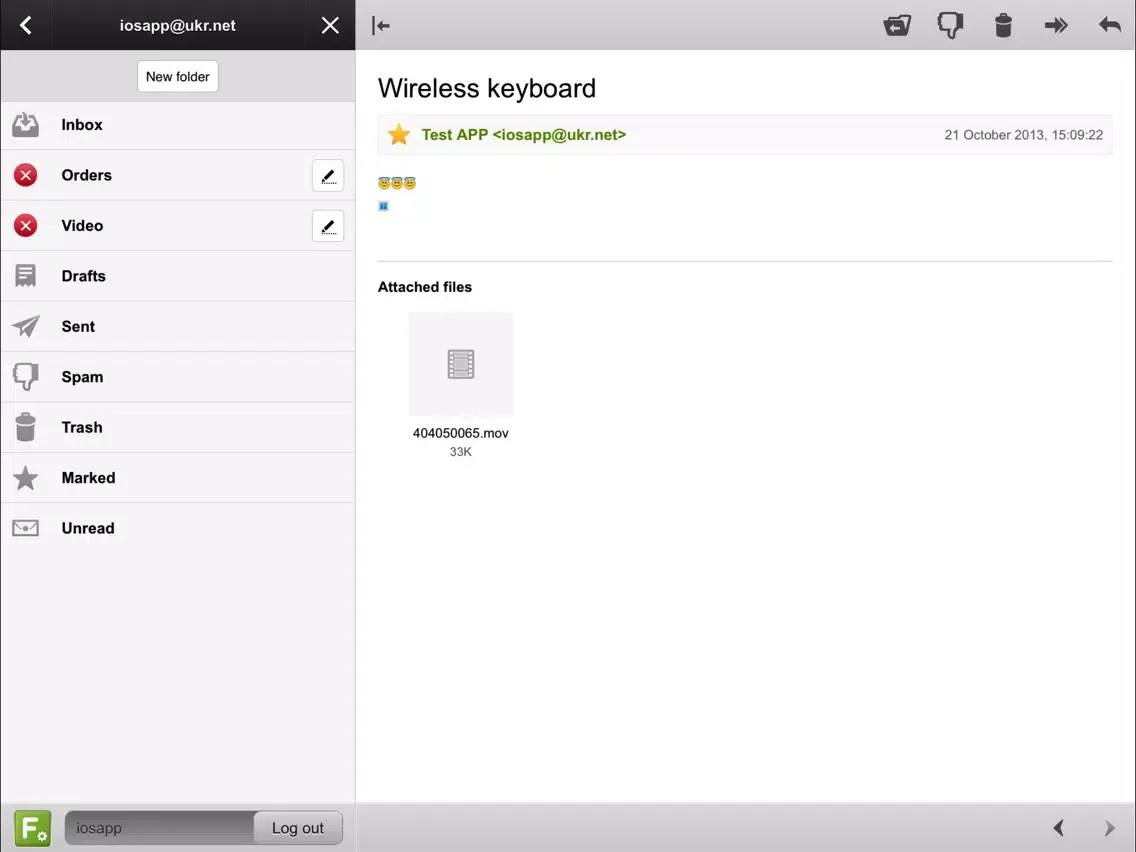Reply to the message

coord(1109,25)
